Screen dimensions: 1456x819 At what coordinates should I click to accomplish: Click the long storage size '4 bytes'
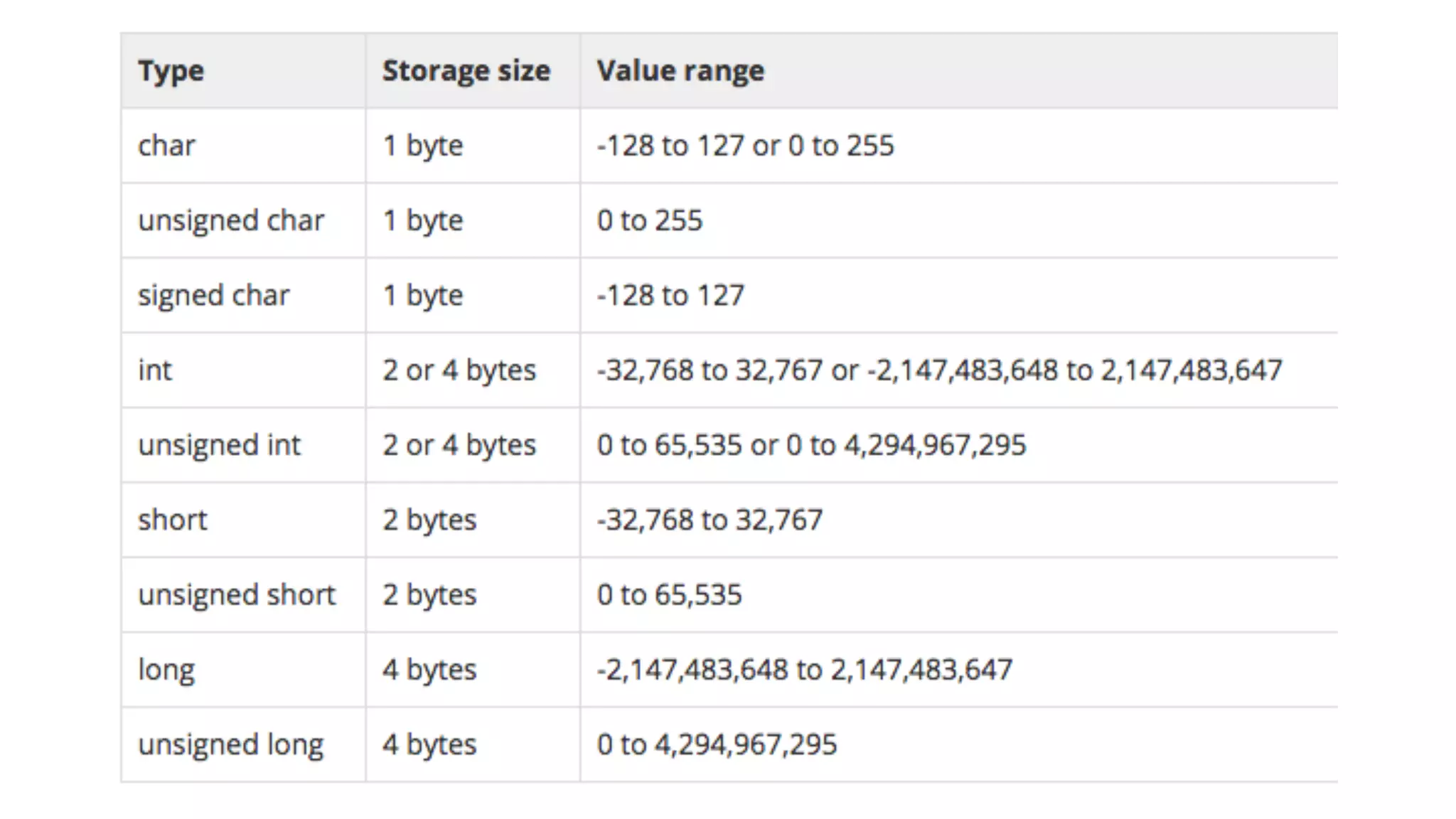point(429,670)
